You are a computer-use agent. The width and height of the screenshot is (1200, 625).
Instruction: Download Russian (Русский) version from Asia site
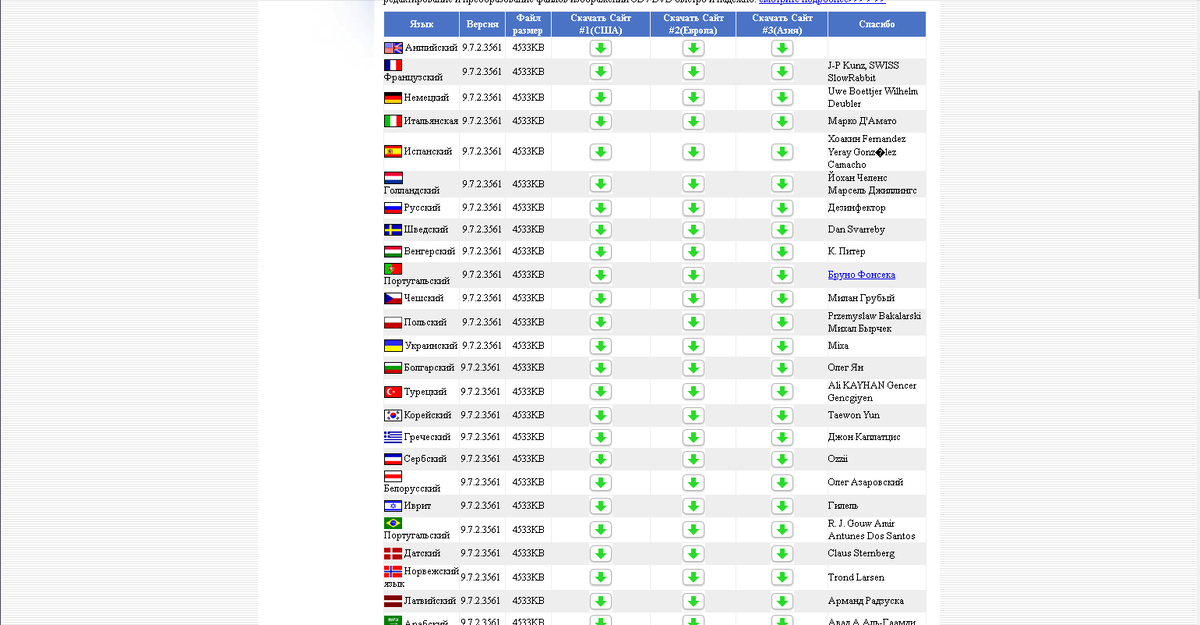coord(782,208)
